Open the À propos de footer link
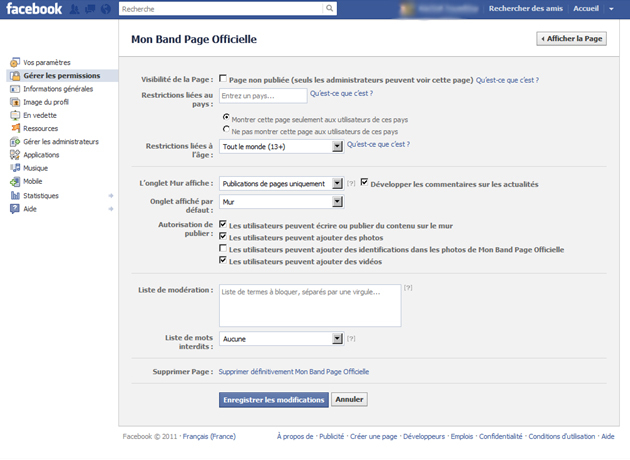The image size is (630, 460). [295, 436]
